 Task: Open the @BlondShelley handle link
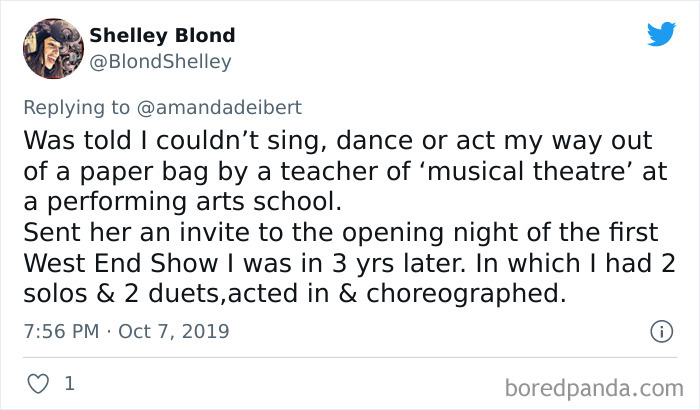click(160, 62)
